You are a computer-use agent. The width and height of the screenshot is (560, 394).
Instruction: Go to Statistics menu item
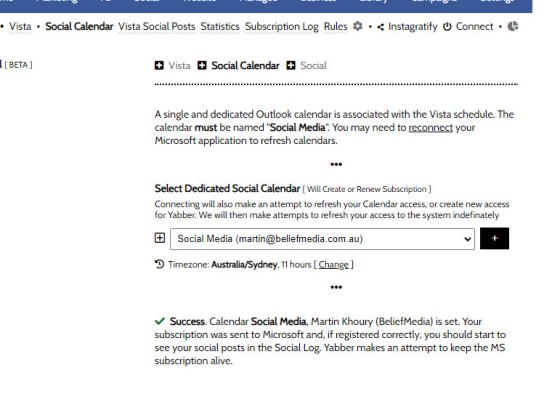pos(220,26)
